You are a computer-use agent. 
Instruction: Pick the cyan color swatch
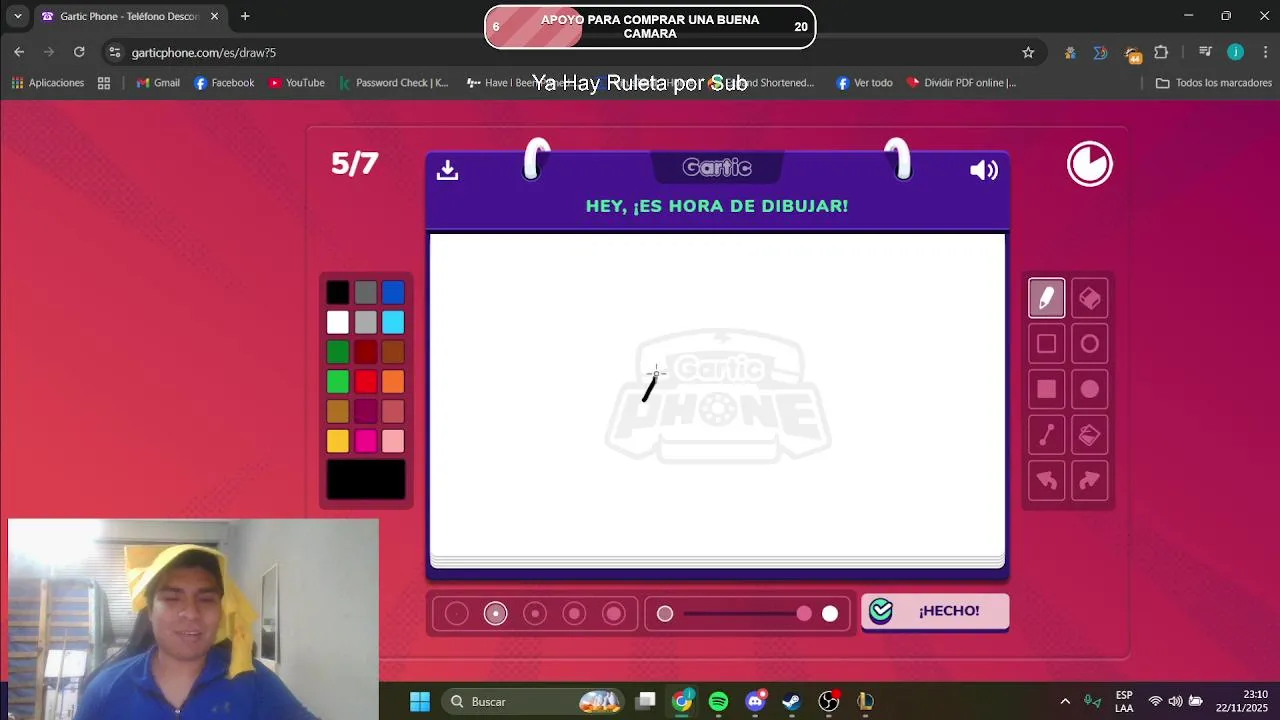tap(393, 322)
